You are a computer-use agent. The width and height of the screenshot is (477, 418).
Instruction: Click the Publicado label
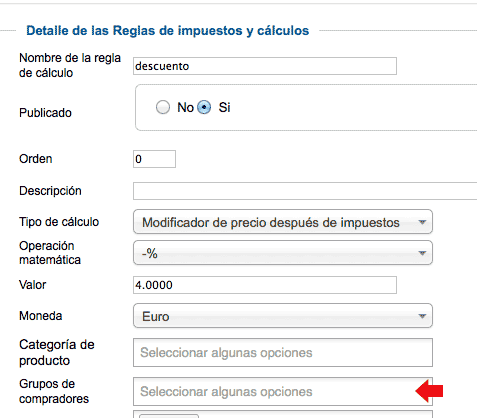click(45, 113)
